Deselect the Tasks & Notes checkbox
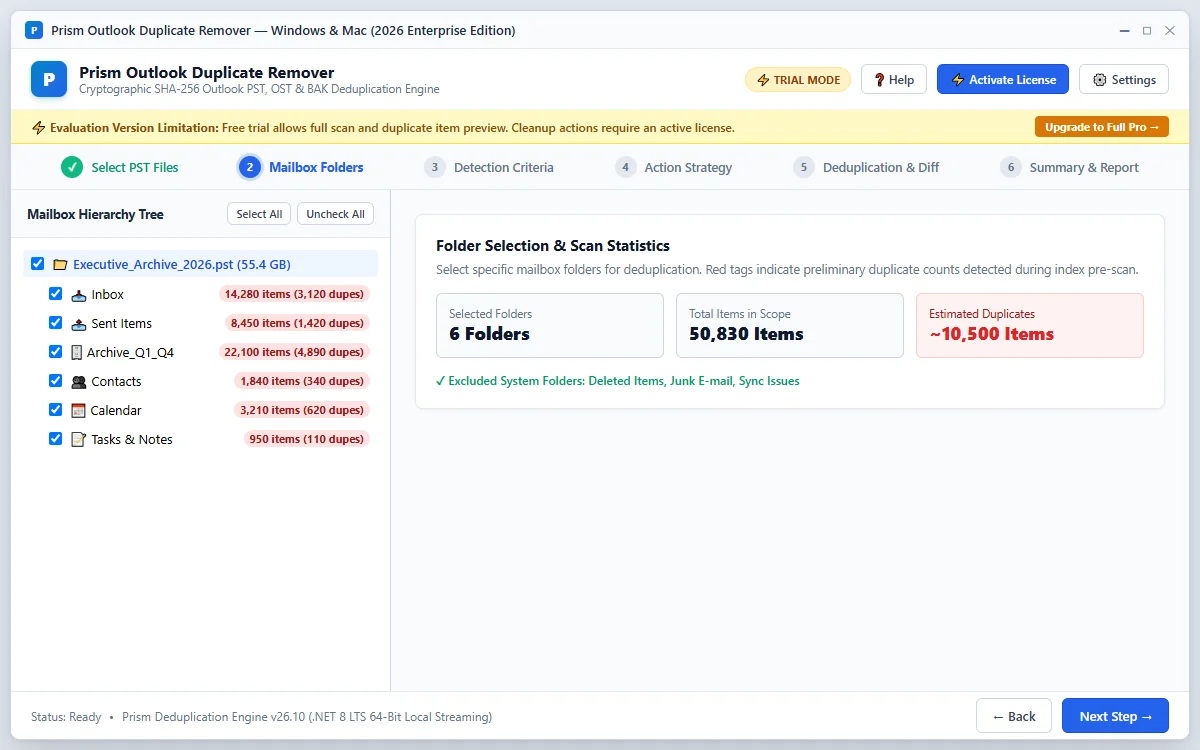The image size is (1200, 750). 56,439
